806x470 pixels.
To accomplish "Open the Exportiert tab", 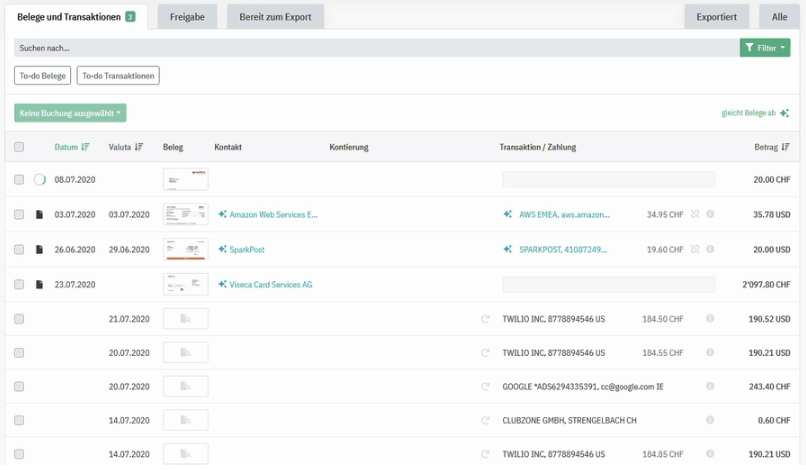I will click(x=716, y=17).
